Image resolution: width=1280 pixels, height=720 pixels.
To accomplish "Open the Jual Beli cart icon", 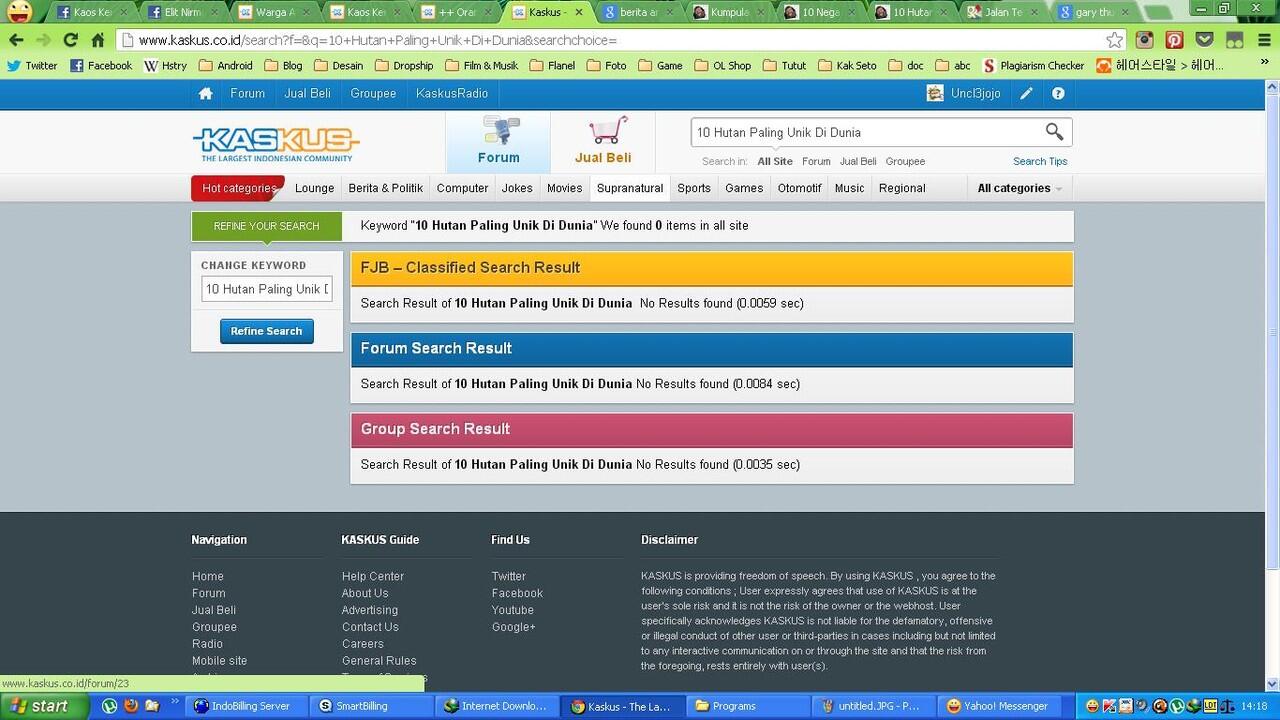I will pos(603,141).
